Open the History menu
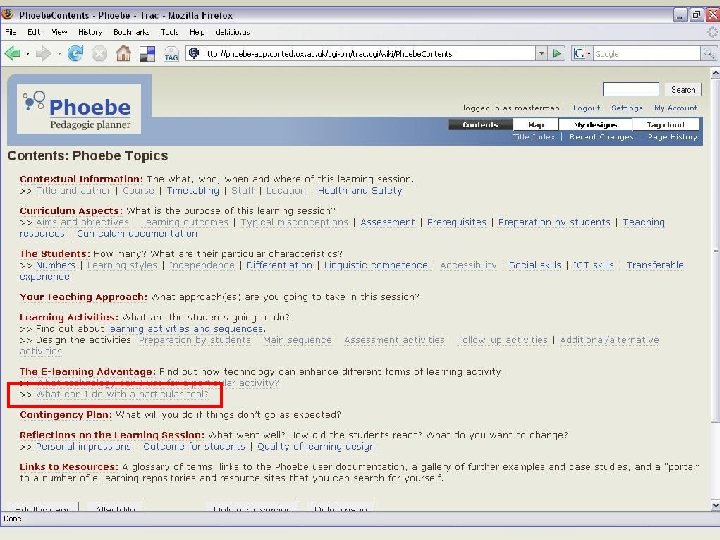The height and width of the screenshot is (540, 720). tap(90, 32)
